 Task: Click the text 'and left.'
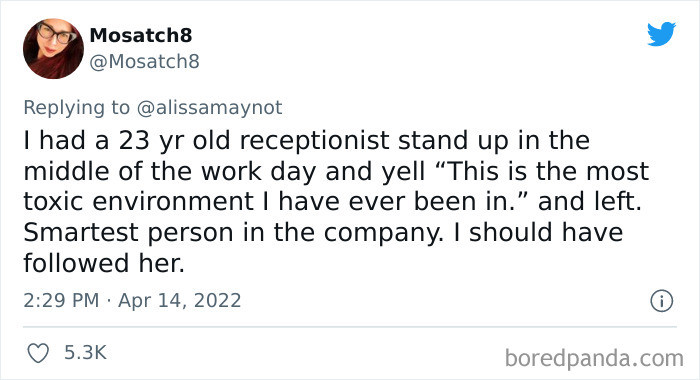pyautogui.click(x=589, y=202)
